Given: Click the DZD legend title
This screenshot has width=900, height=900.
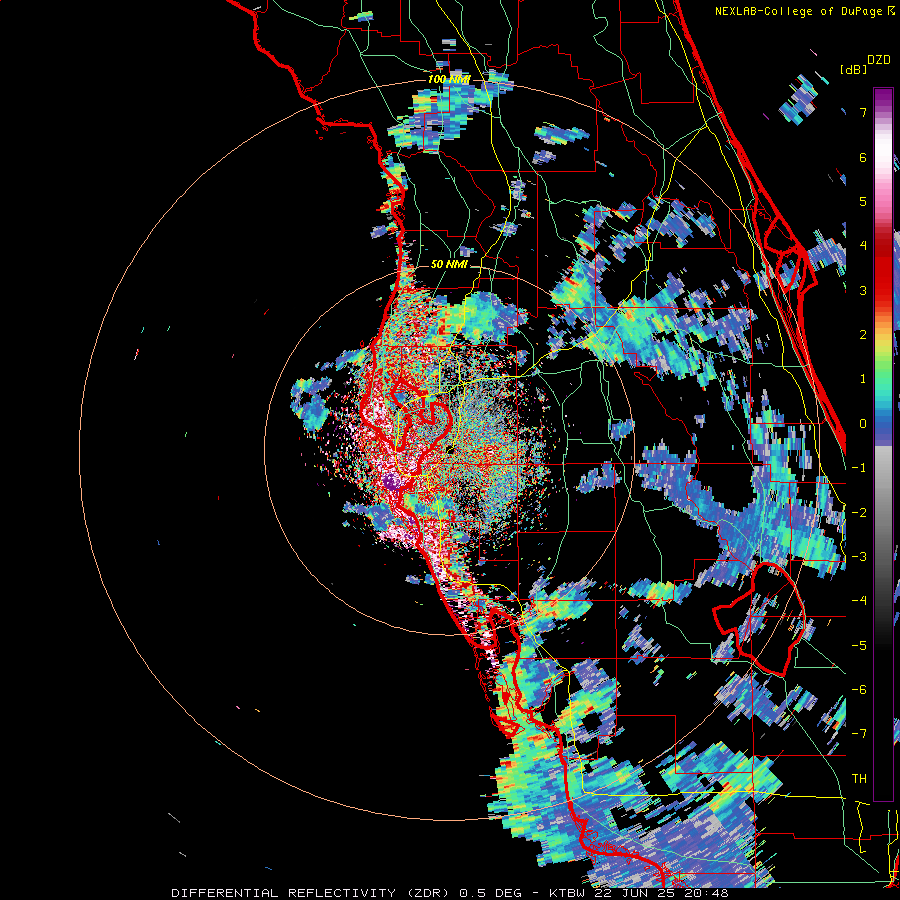Looking at the screenshot, I should point(878,60).
